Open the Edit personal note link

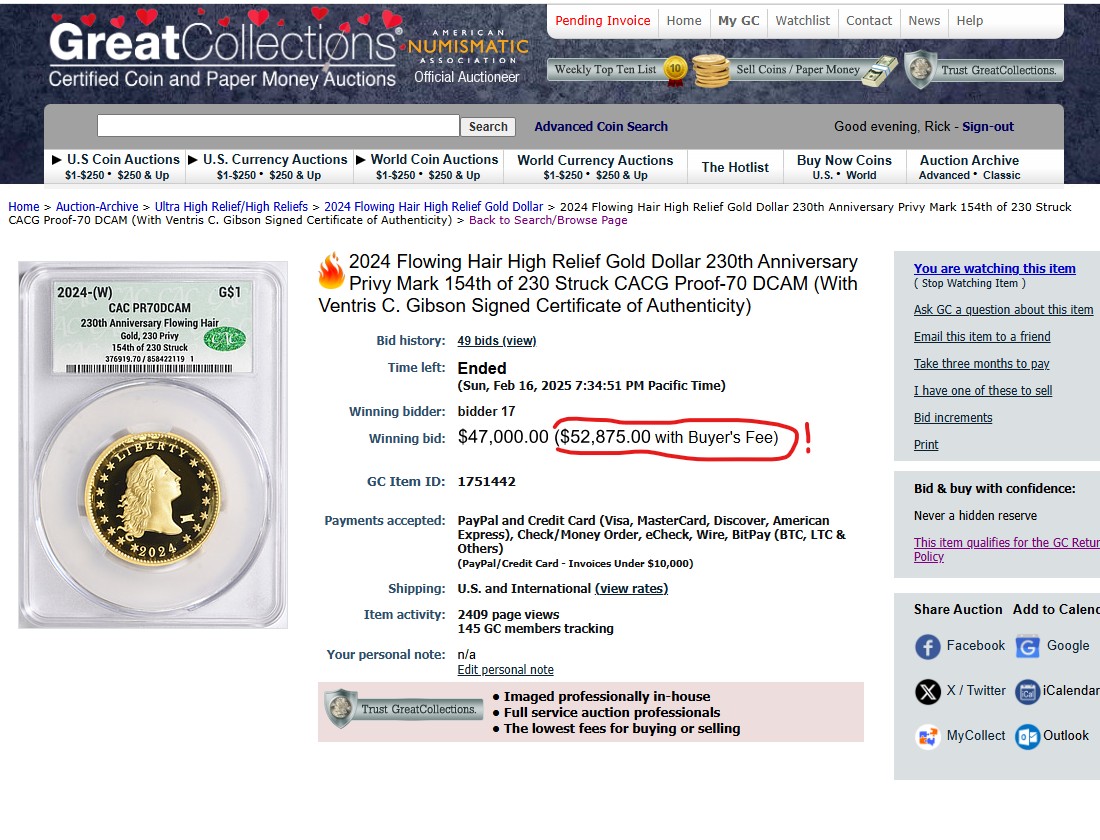pyautogui.click(x=505, y=670)
